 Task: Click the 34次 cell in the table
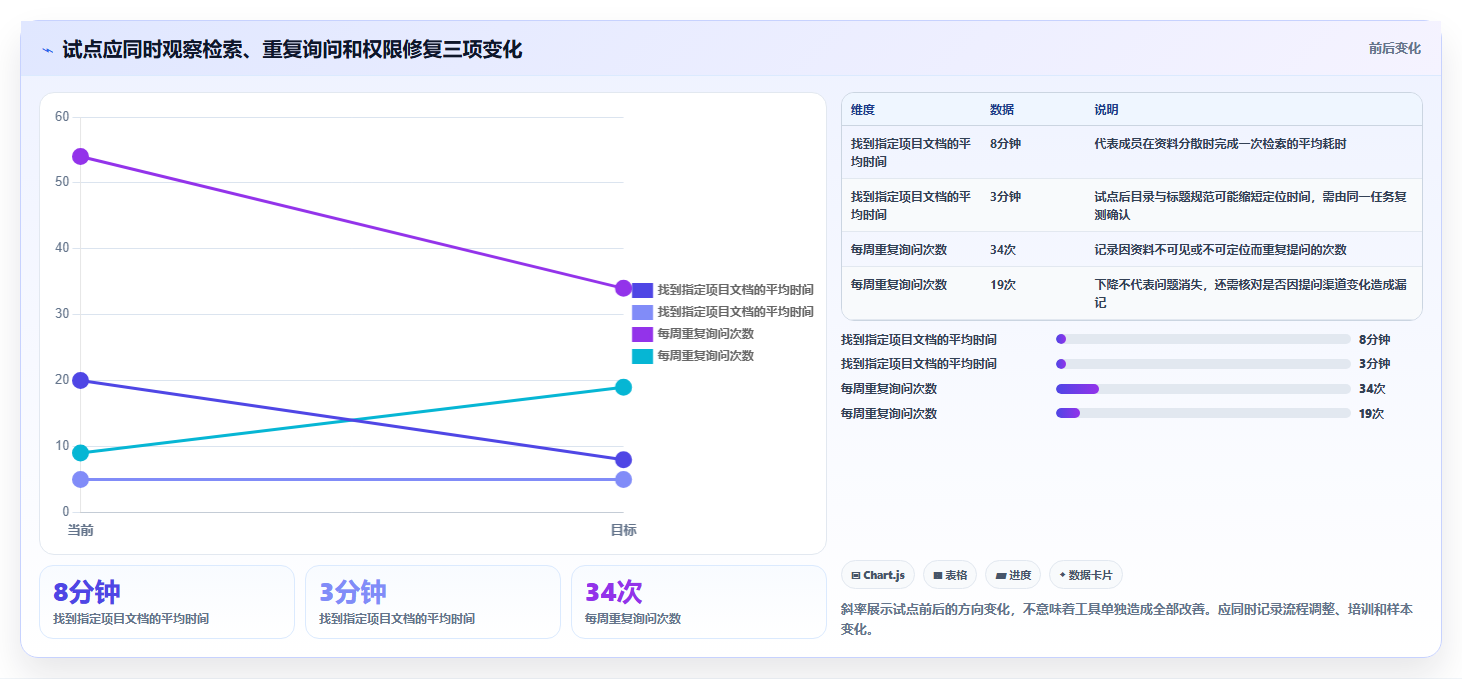pos(1003,250)
